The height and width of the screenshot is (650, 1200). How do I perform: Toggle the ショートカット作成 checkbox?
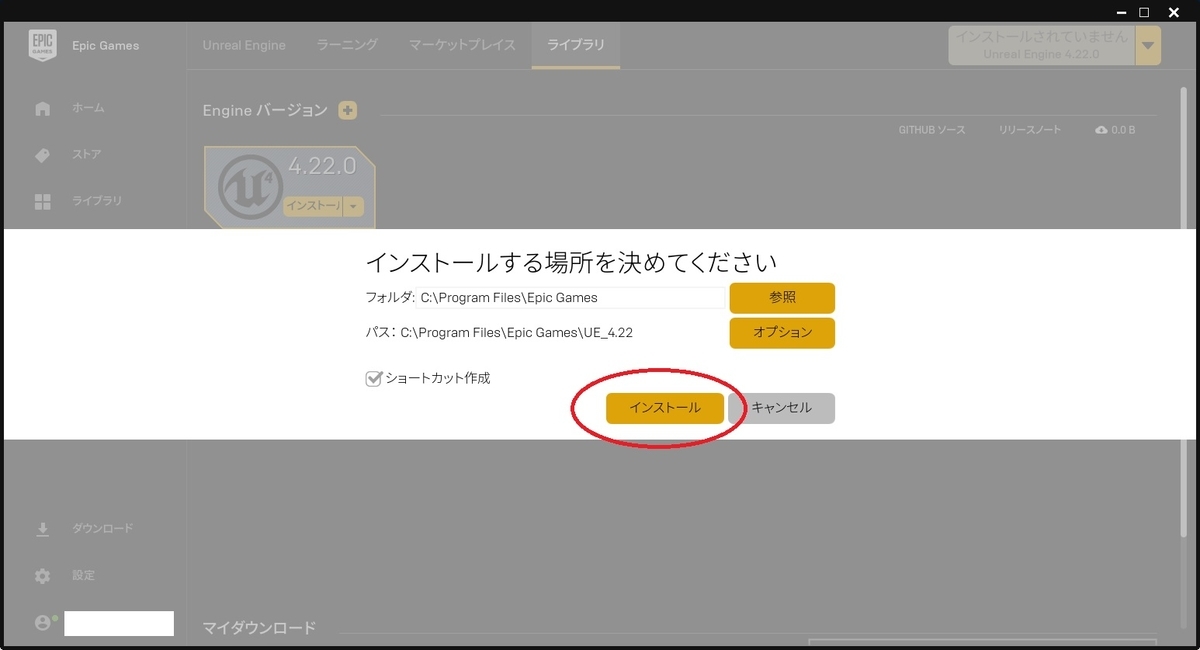373,378
